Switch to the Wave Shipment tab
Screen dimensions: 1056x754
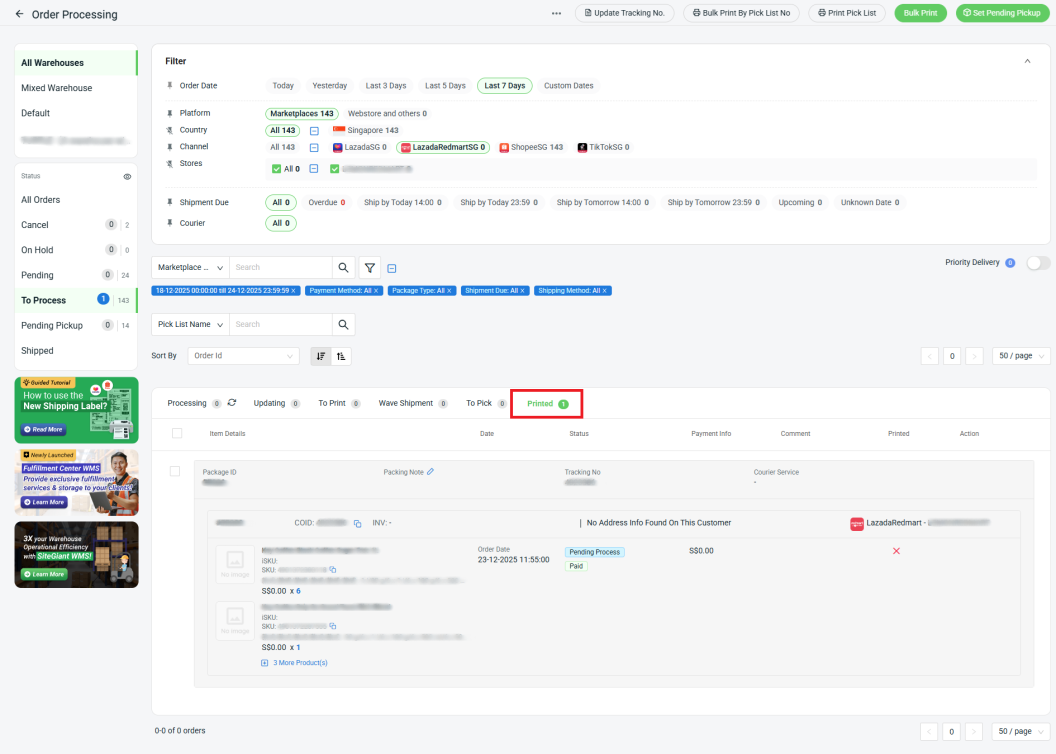(405, 403)
